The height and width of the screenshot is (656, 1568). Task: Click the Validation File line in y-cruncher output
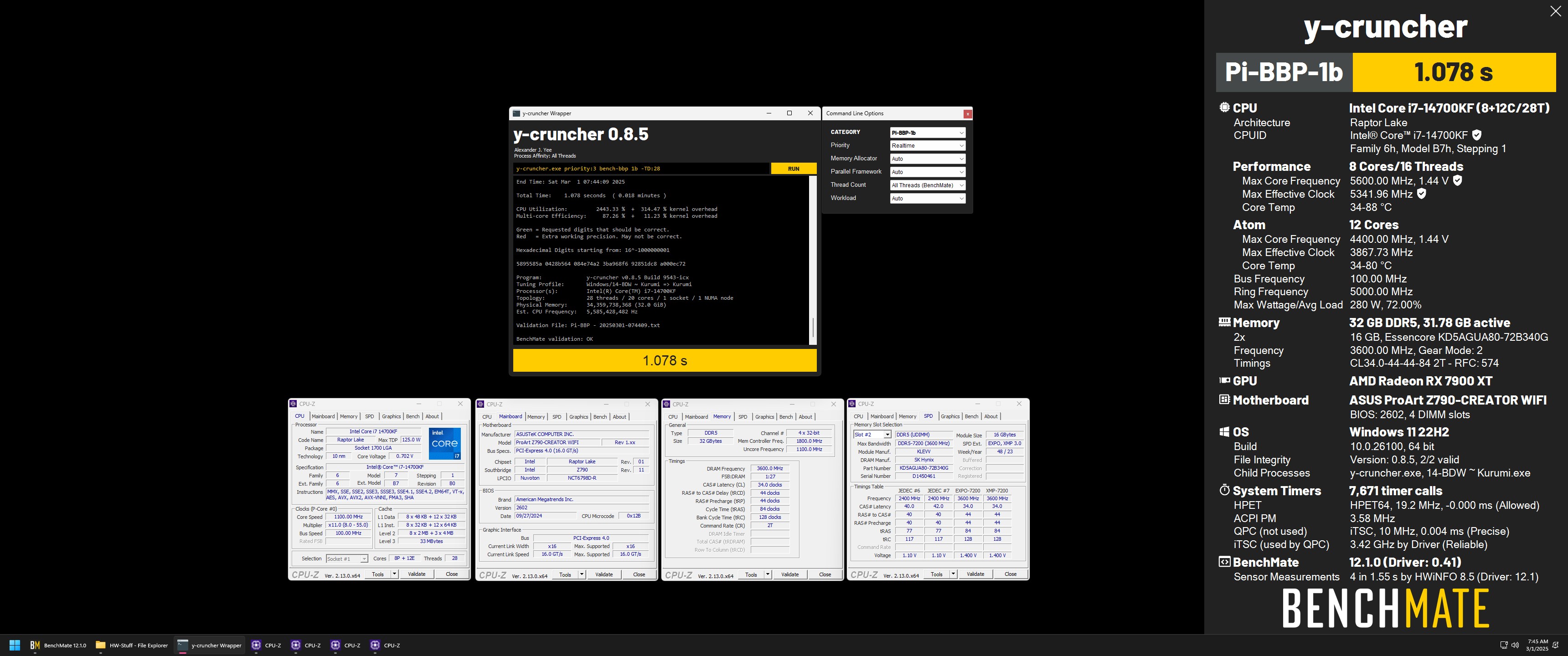[588, 325]
